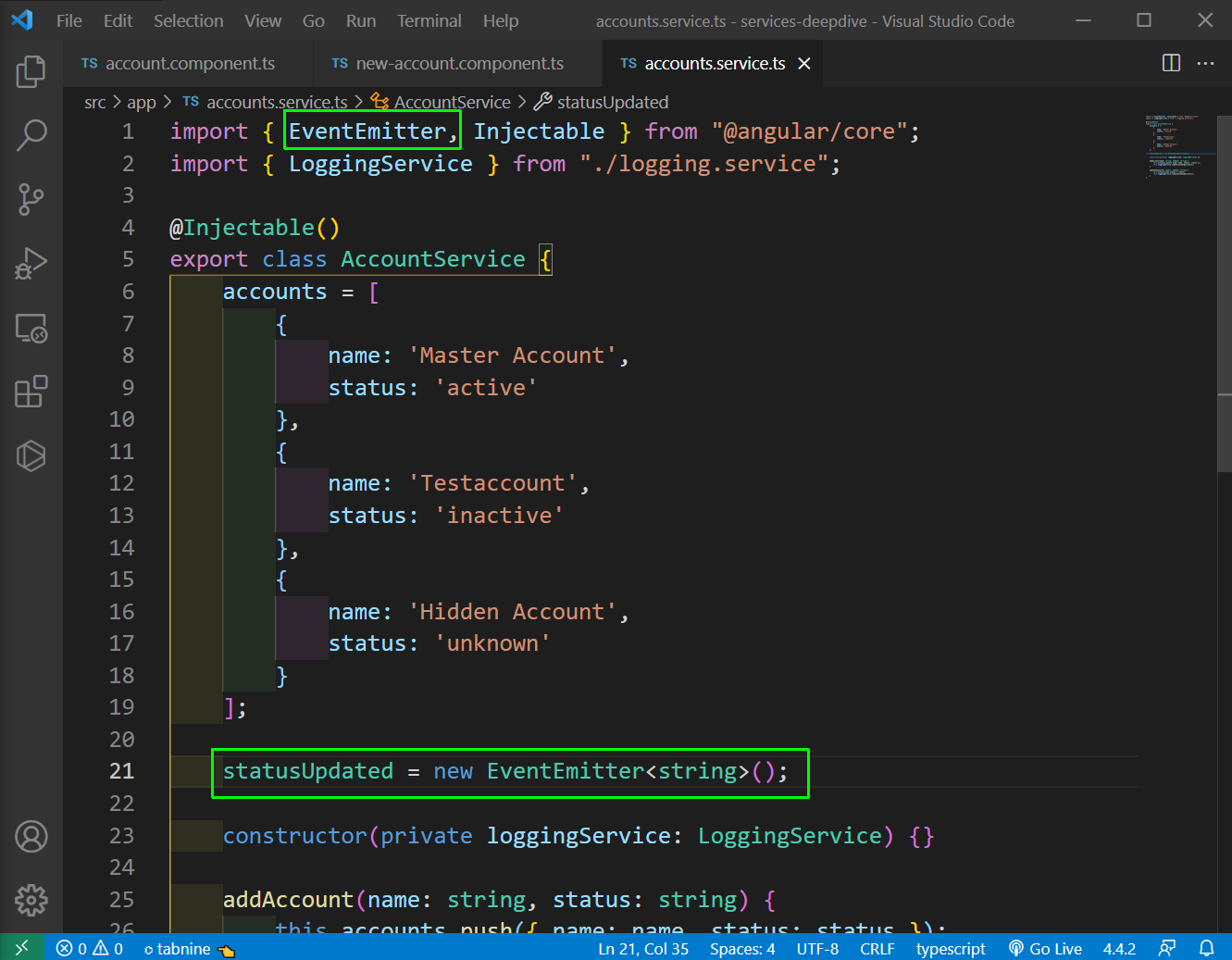The height and width of the screenshot is (960, 1232).
Task: Click the typescript language mode
Action: pos(951,948)
